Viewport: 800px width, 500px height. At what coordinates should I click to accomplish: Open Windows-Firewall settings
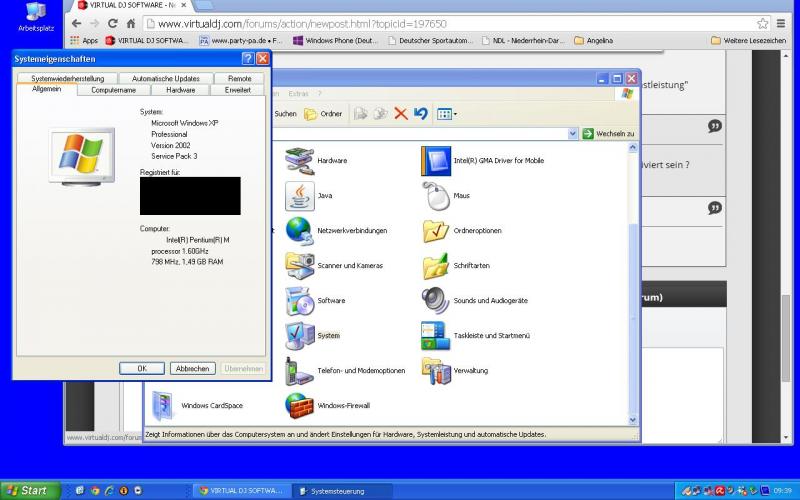pyautogui.click(x=300, y=405)
